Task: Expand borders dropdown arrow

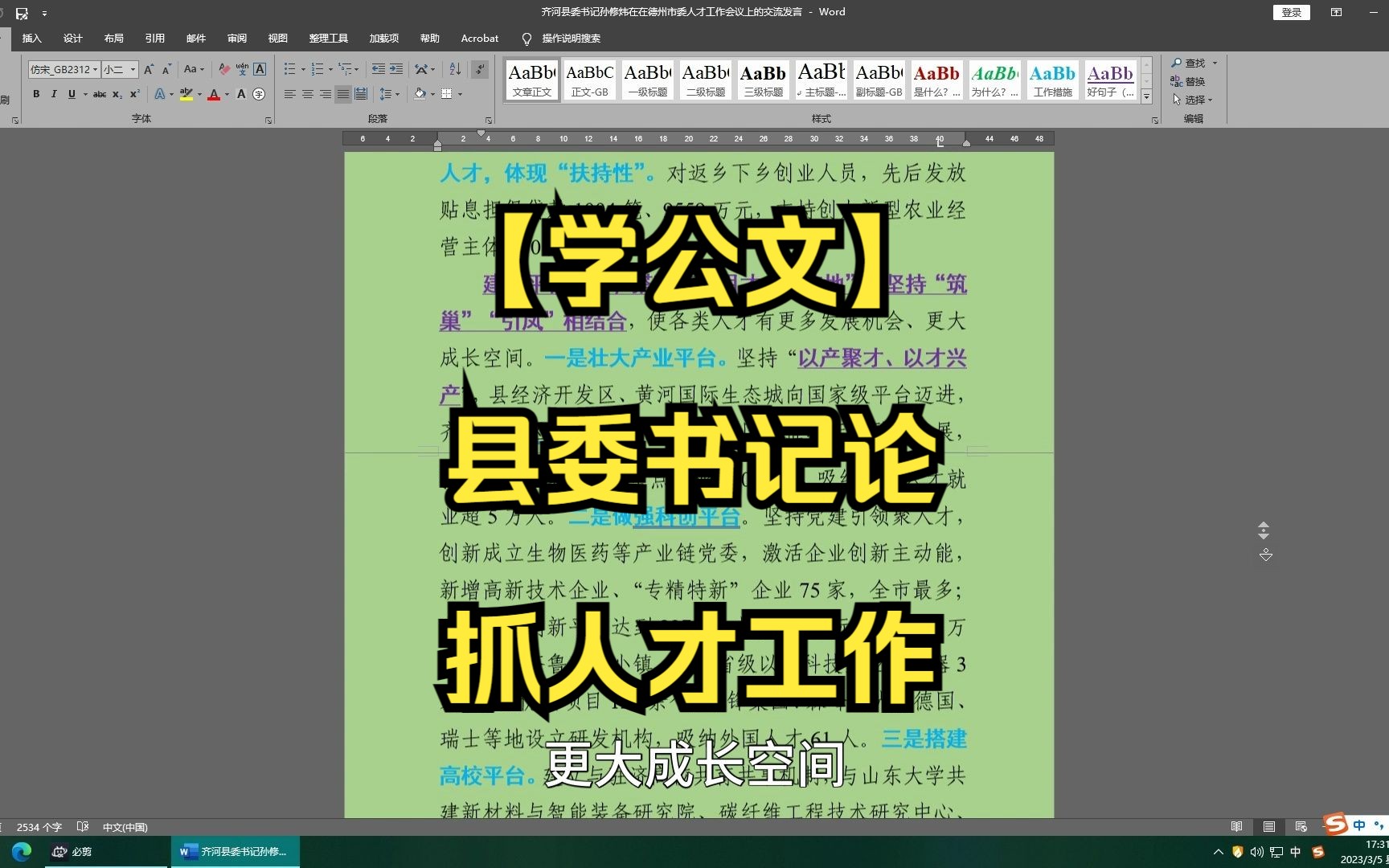Action: [x=460, y=94]
